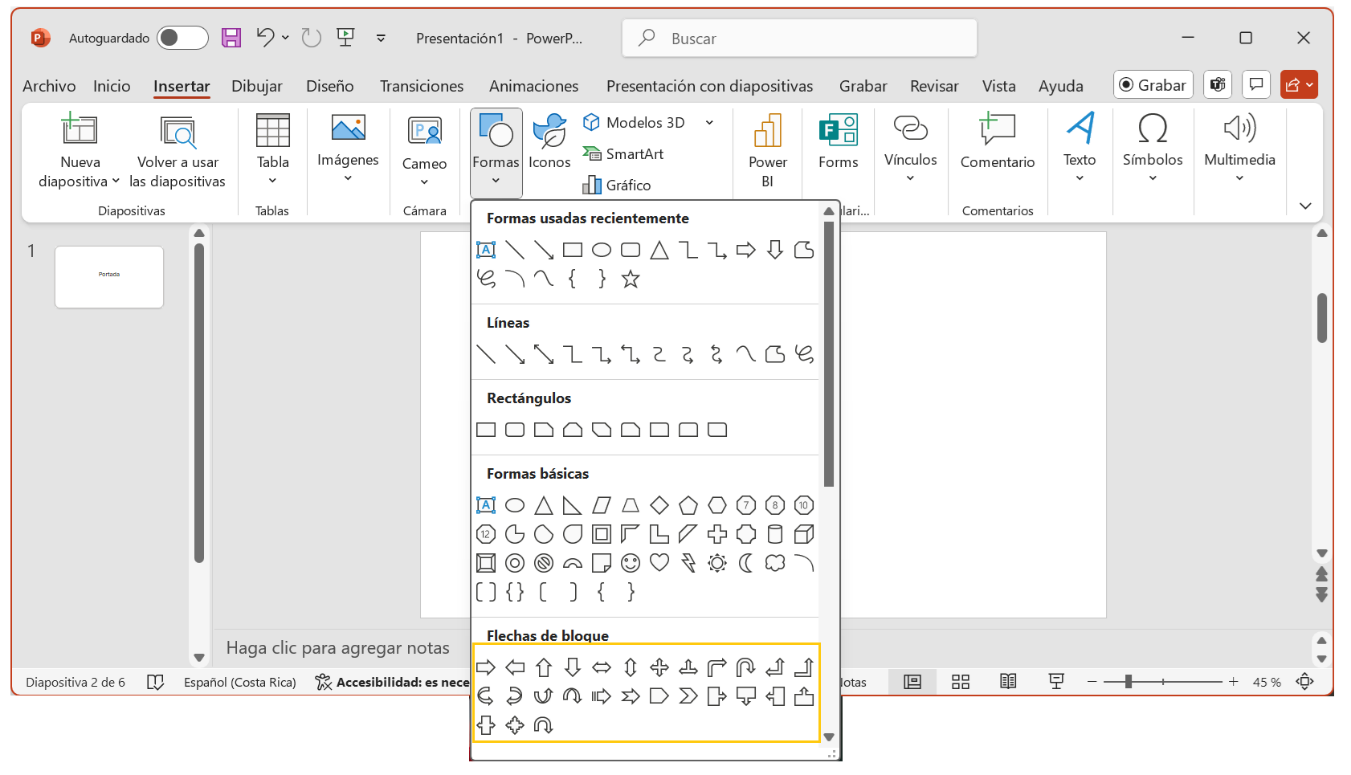Switch to reading view in status bar
This screenshot has height=775, width=1351.
point(1008,682)
